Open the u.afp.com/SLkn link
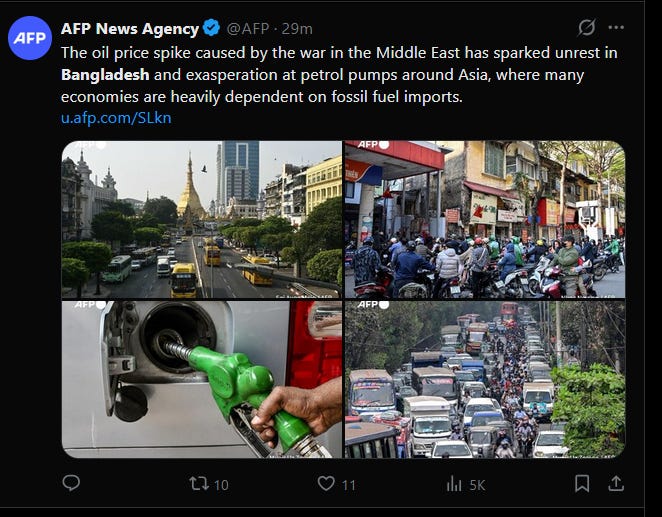 pyautogui.click(x=116, y=118)
